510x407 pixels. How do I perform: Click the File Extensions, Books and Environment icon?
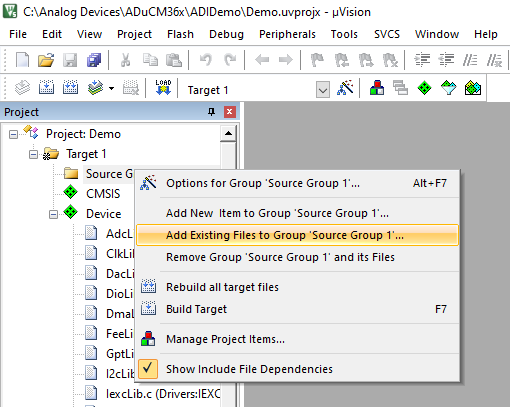[x=377, y=88]
